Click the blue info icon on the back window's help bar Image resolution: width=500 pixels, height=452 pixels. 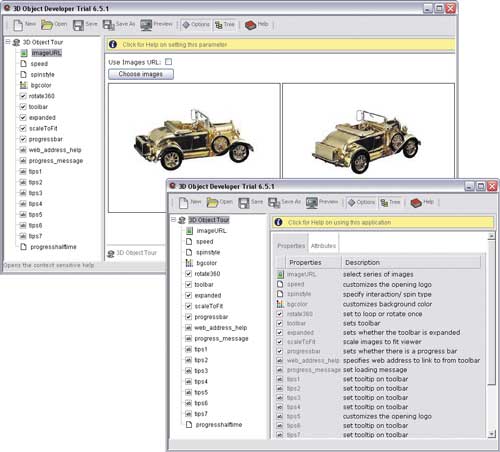pos(113,44)
